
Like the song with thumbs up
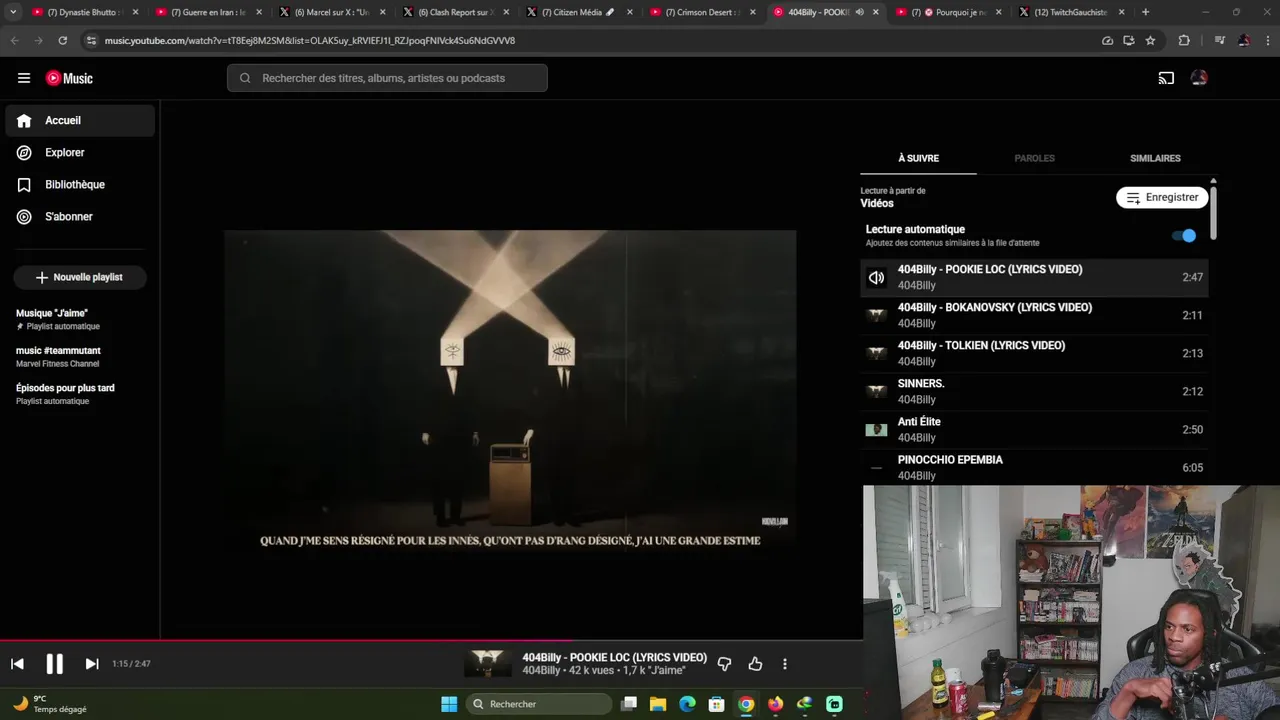(755, 664)
